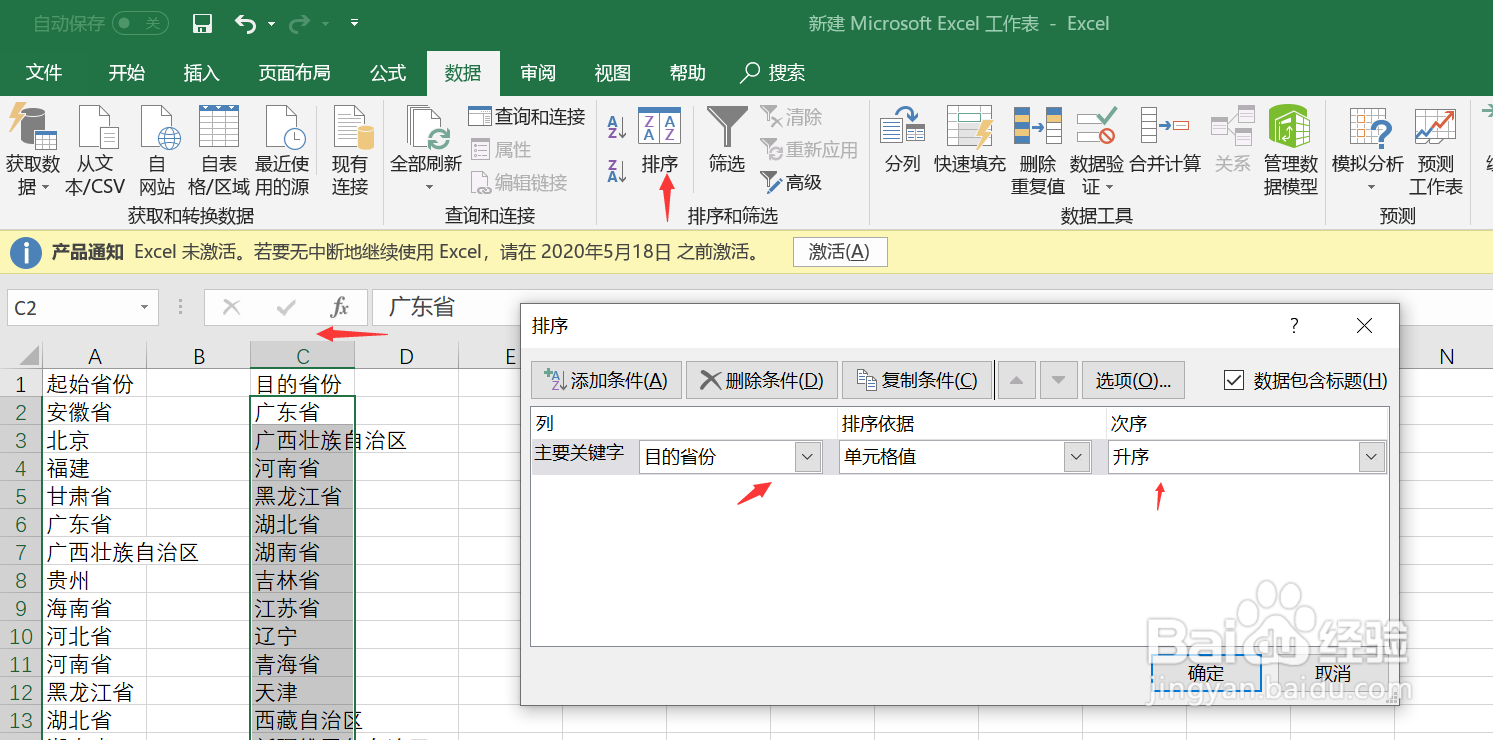Click the 查询和连接 button
Viewport: 1493px width, 740px height.
[527, 117]
